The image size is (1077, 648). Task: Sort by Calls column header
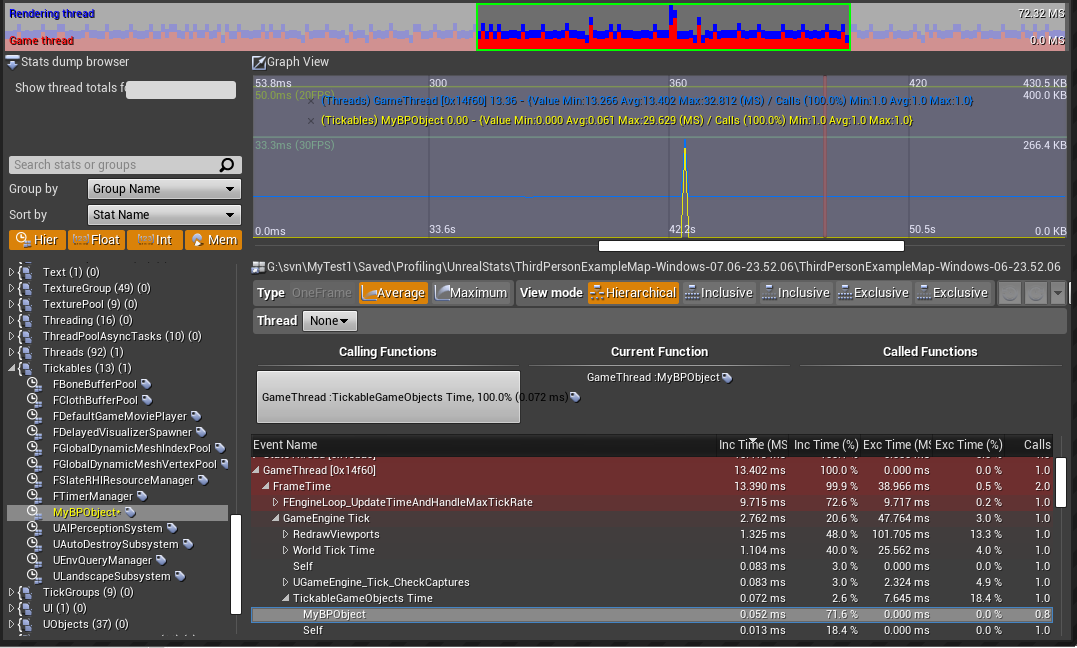point(1030,445)
